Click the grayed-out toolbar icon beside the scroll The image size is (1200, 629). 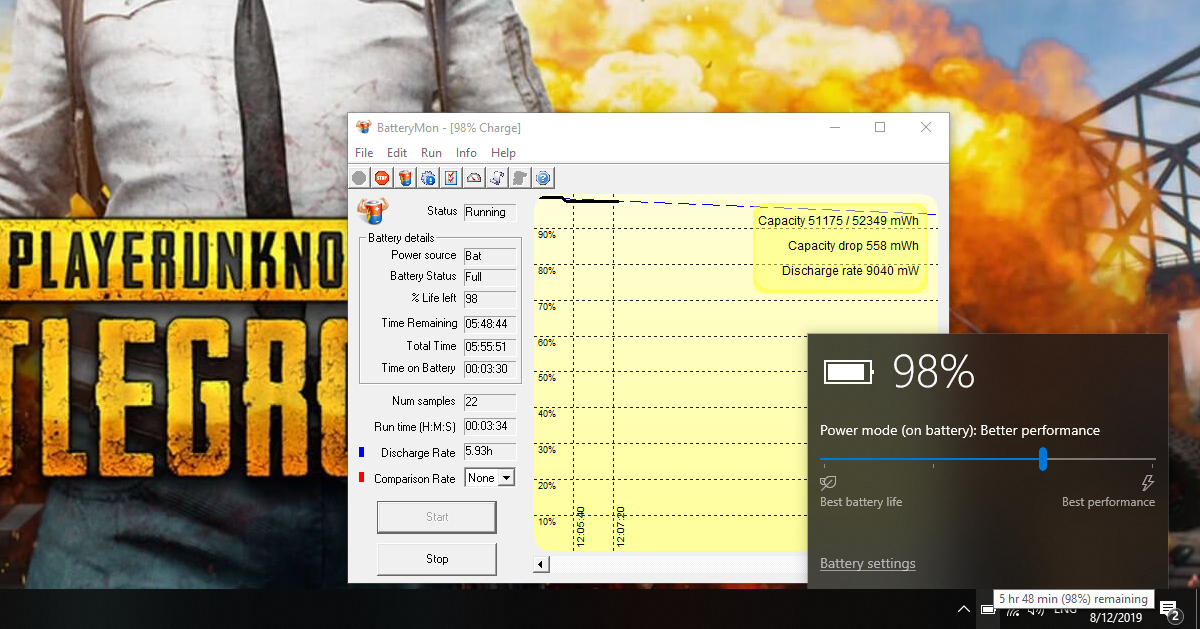[520, 178]
